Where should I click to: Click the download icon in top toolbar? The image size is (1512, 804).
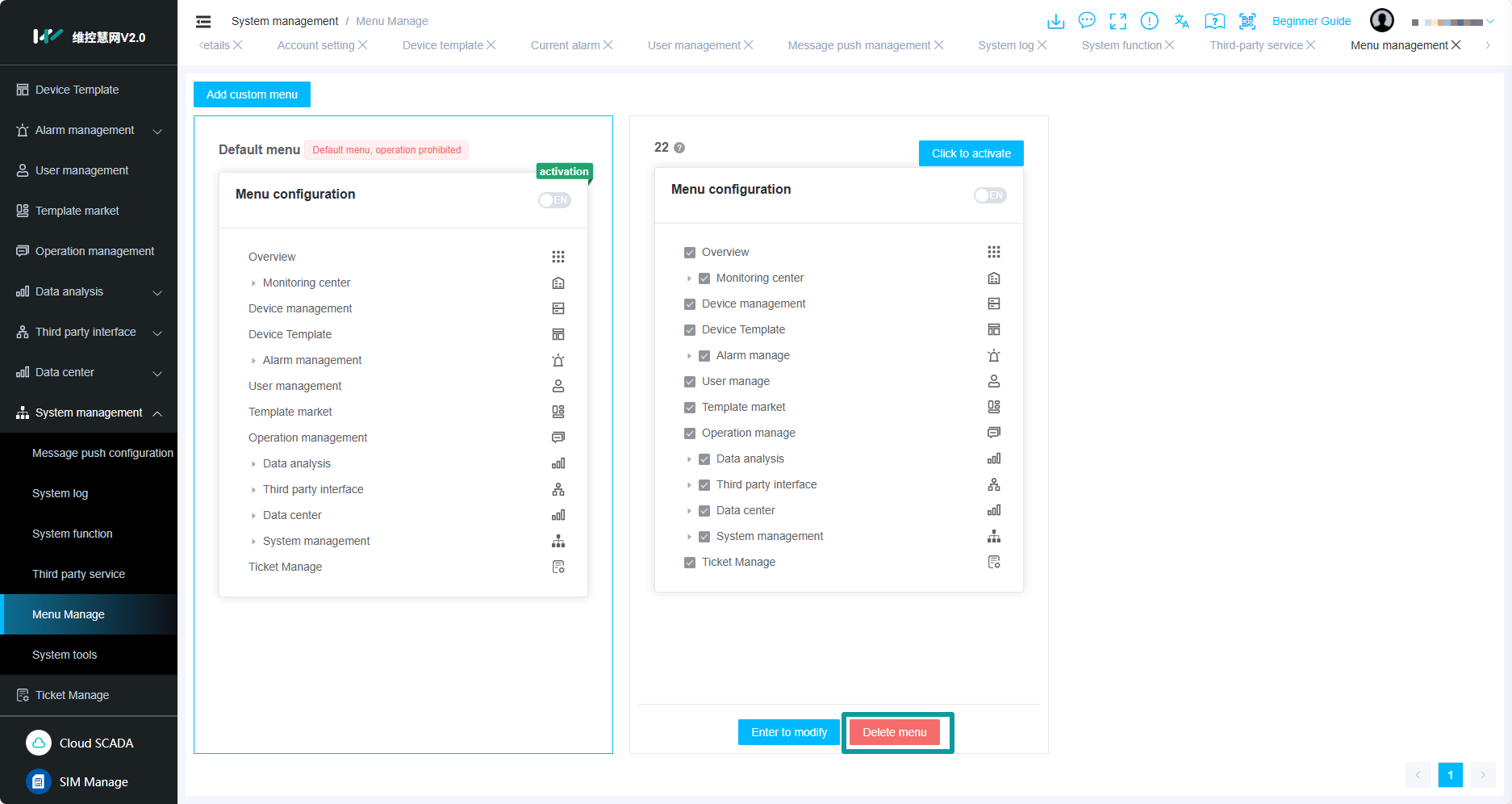pyautogui.click(x=1055, y=21)
